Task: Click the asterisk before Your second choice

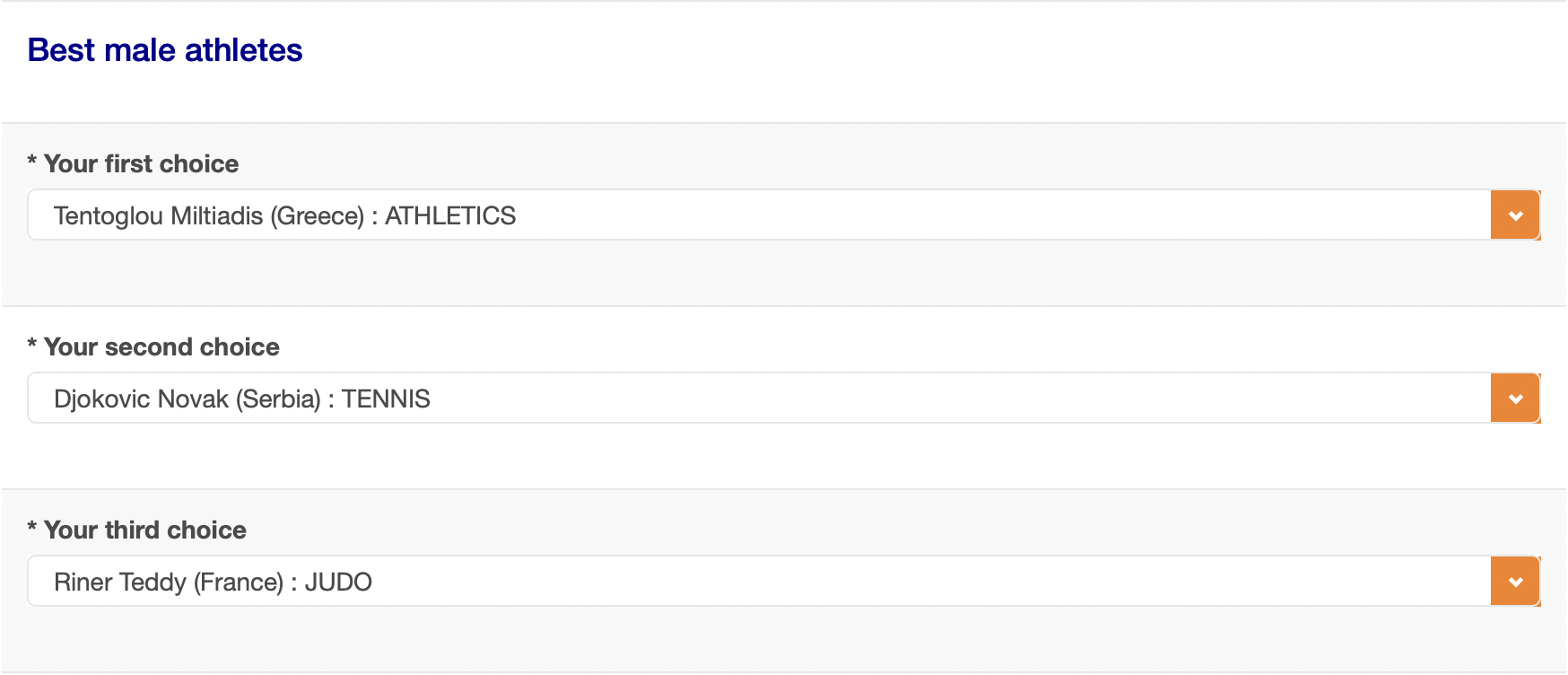Action: pyautogui.click(x=32, y=346)
